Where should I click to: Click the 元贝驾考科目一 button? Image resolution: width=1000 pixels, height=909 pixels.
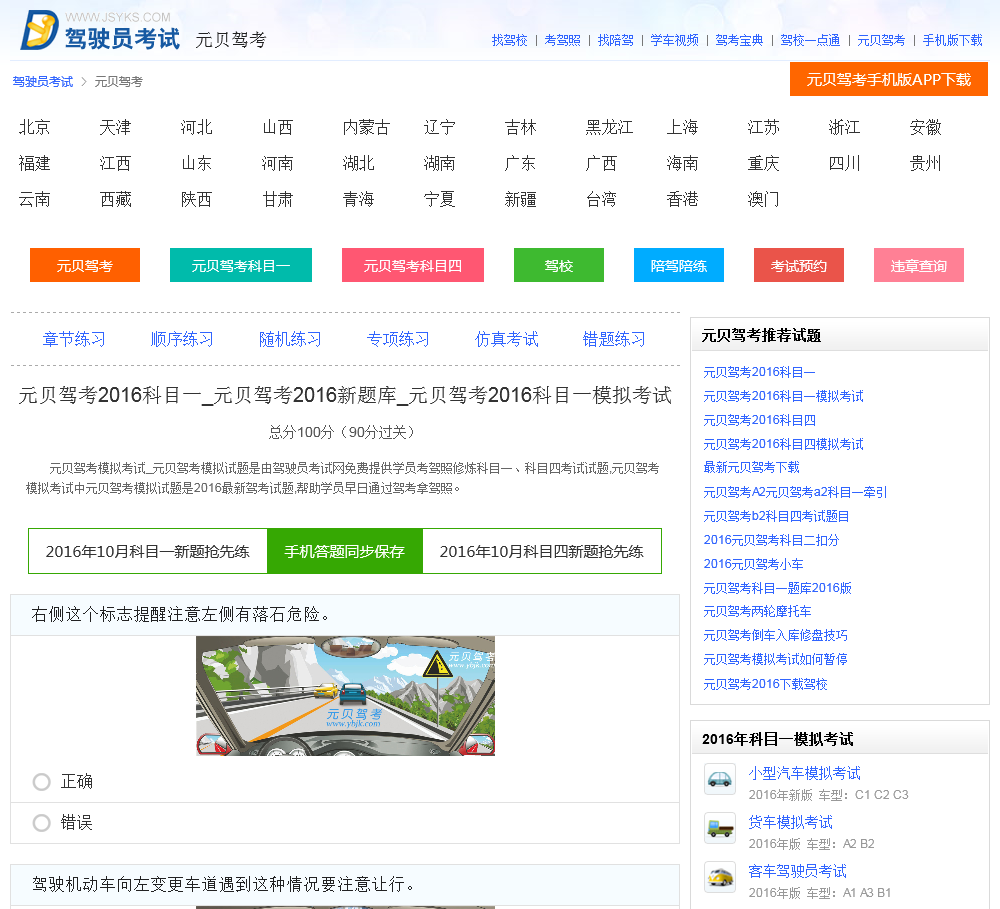[x=241, y=265]
